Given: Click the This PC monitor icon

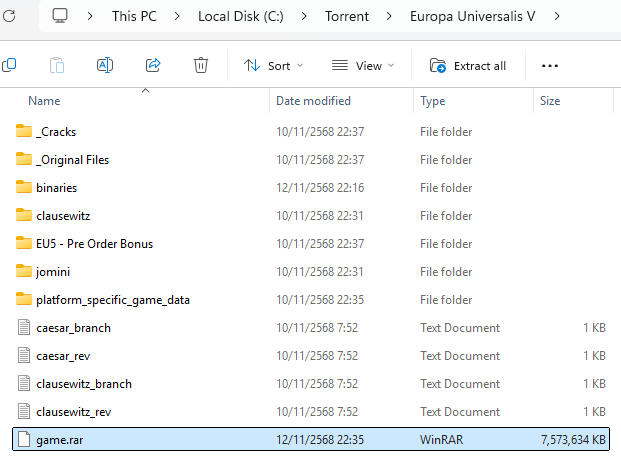Looking at the screenshot, I should click(60, 16).
